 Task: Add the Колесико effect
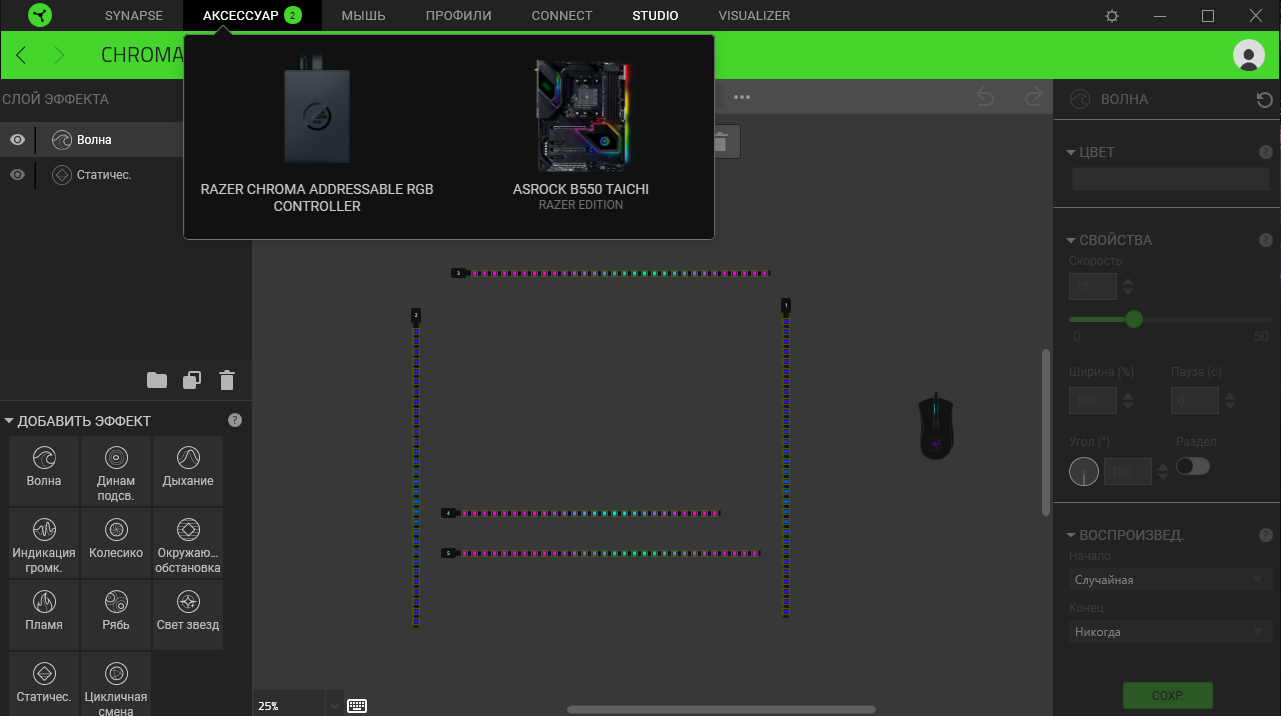[116, 543]
